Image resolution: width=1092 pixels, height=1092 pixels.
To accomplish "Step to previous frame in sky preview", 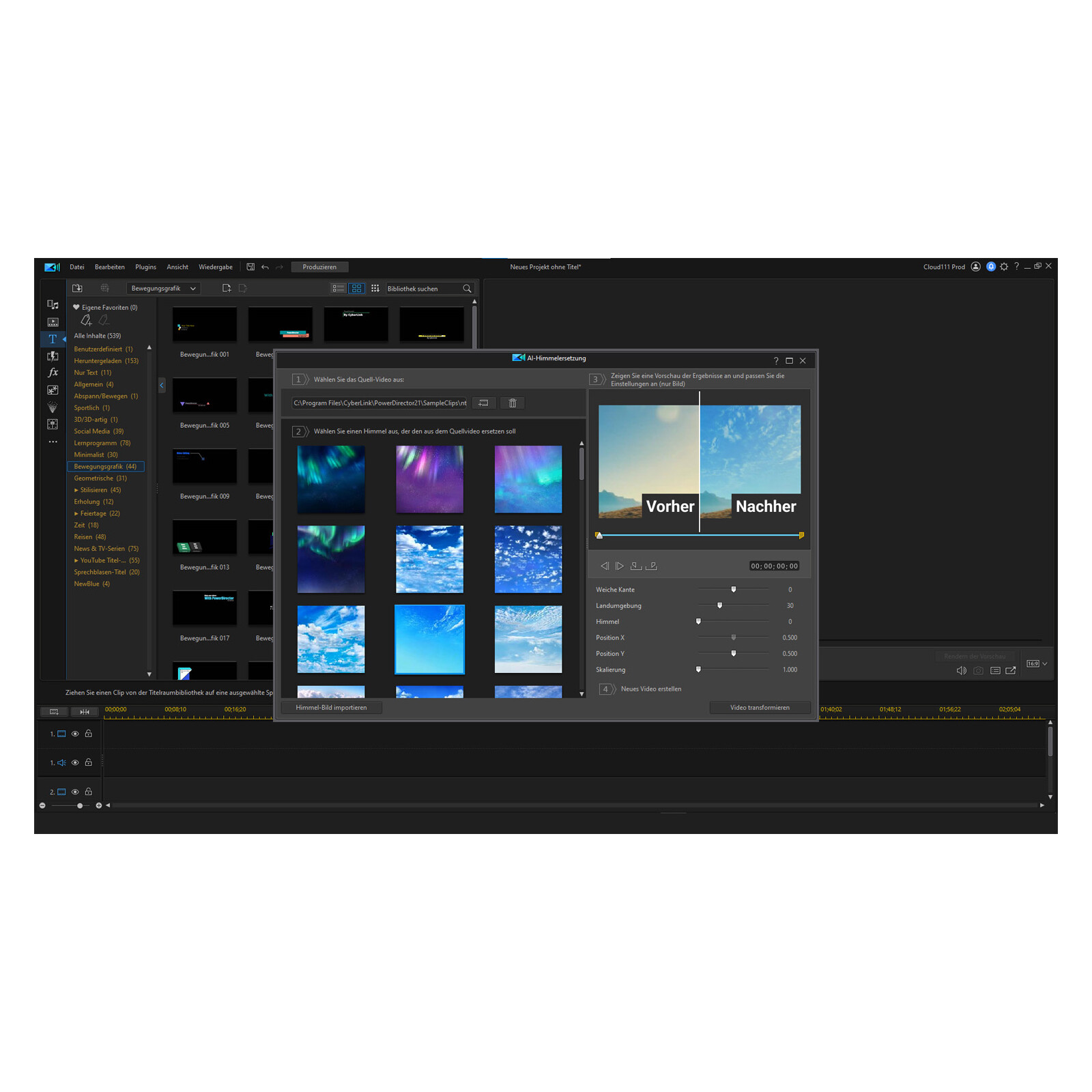I will click(604, 566).
